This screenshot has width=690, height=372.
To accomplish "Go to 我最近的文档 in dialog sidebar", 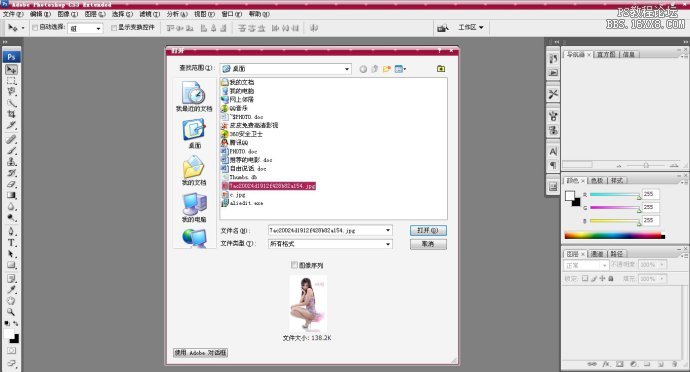I will point(194,96).
